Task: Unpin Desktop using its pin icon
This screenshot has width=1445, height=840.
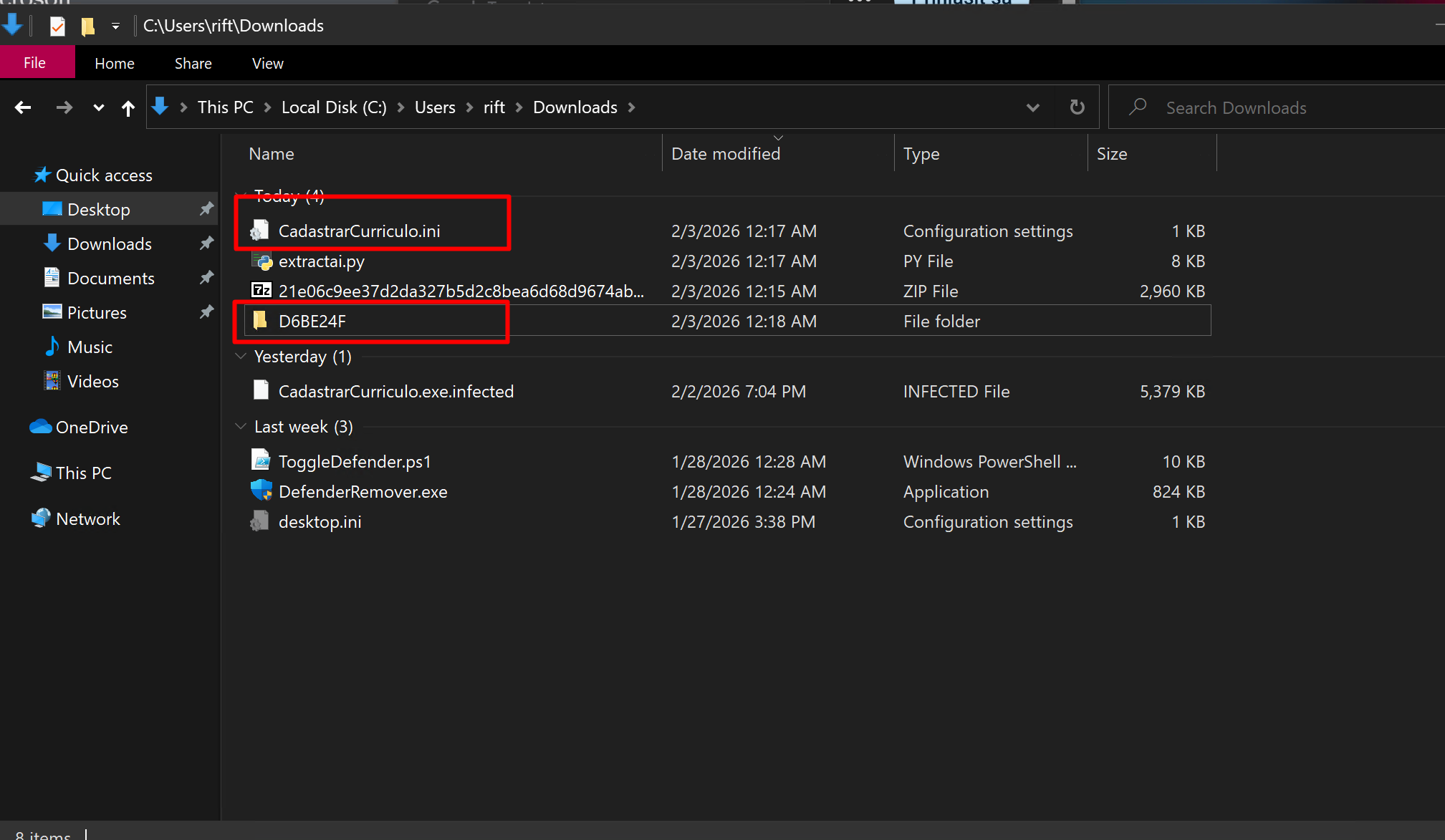Action: (x=206, y=209)
